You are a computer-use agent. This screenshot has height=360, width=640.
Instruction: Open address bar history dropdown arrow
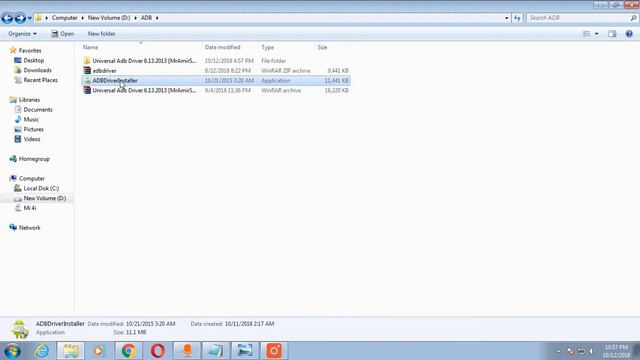pyautogui.click(x=507, y=18)
